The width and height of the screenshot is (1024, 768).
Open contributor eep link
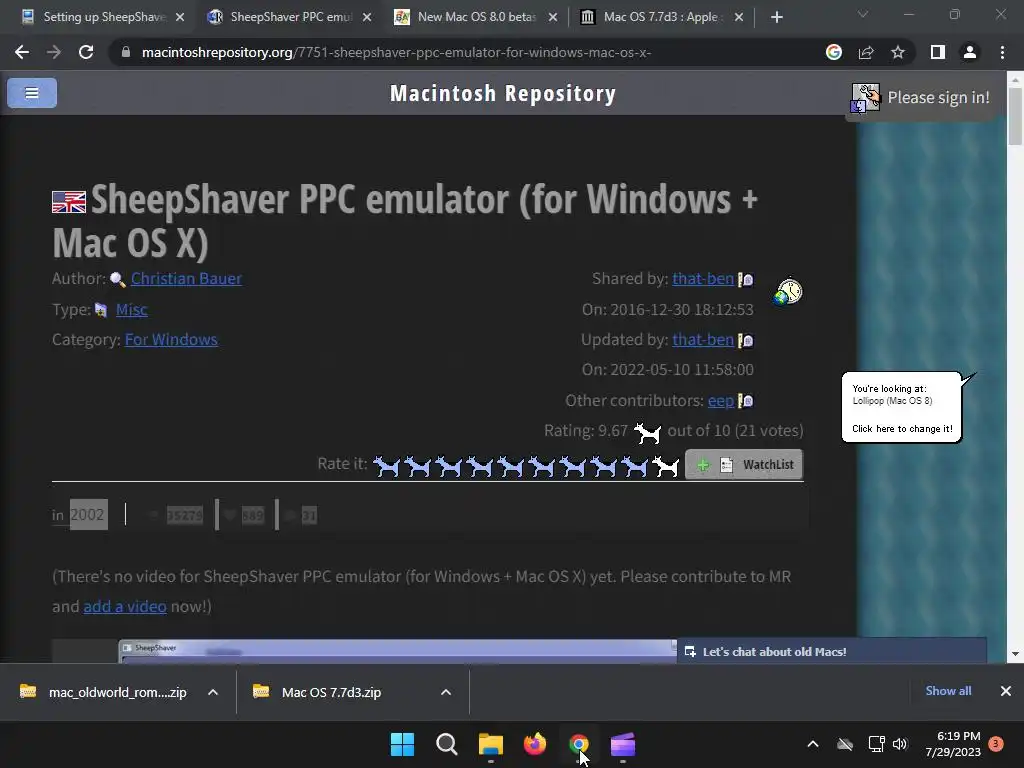point(721,400)
